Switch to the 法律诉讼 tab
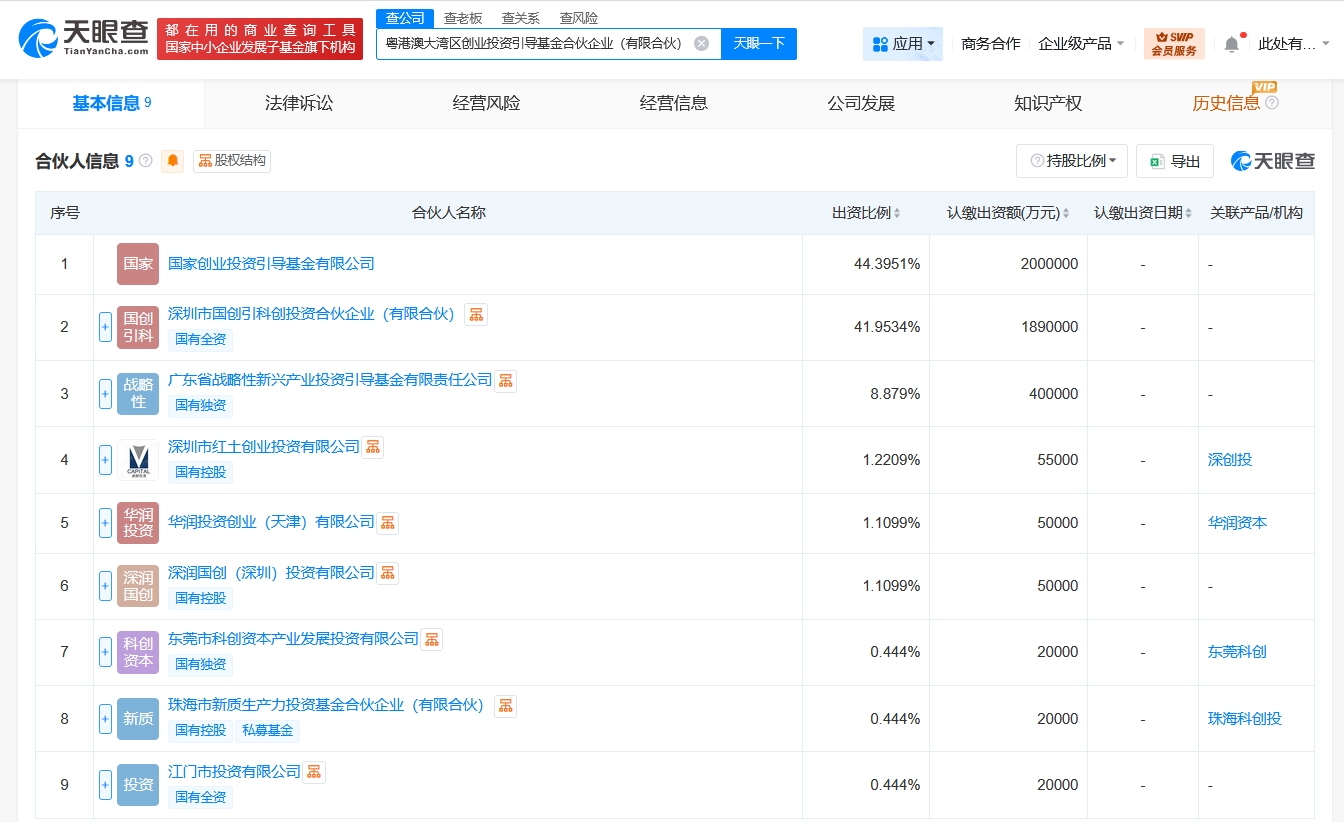Viewport: 1344px width, 822px height. pos(299,103)
